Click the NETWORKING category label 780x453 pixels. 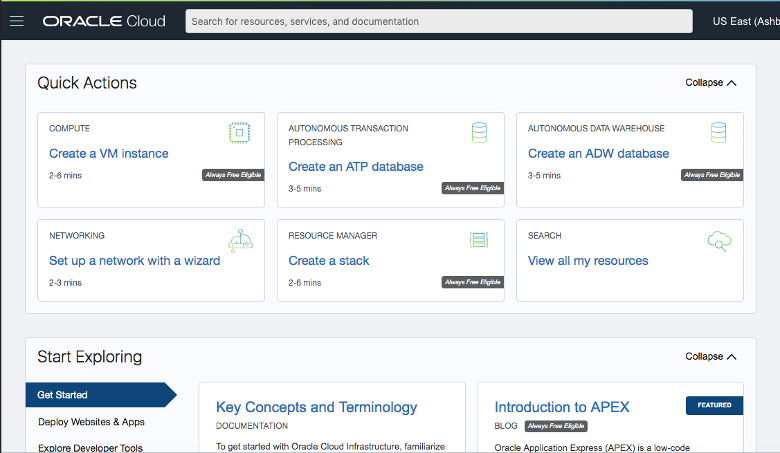[77, 236]
